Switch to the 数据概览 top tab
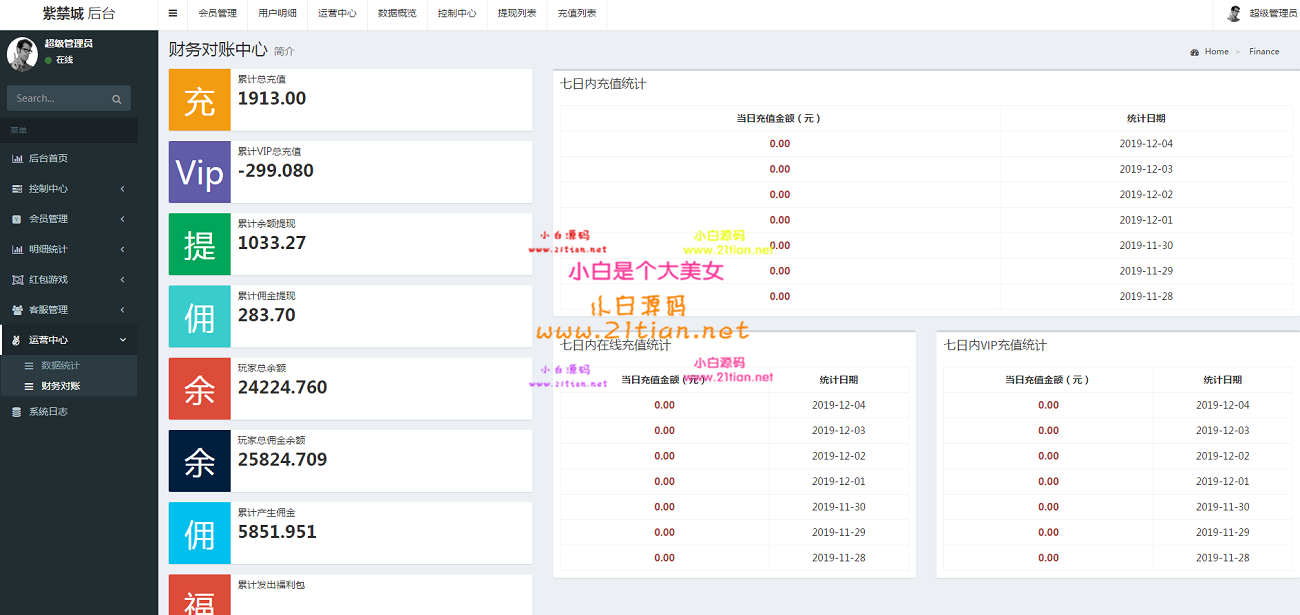Screen dimensions: 1300x615 tap(397, 14)
